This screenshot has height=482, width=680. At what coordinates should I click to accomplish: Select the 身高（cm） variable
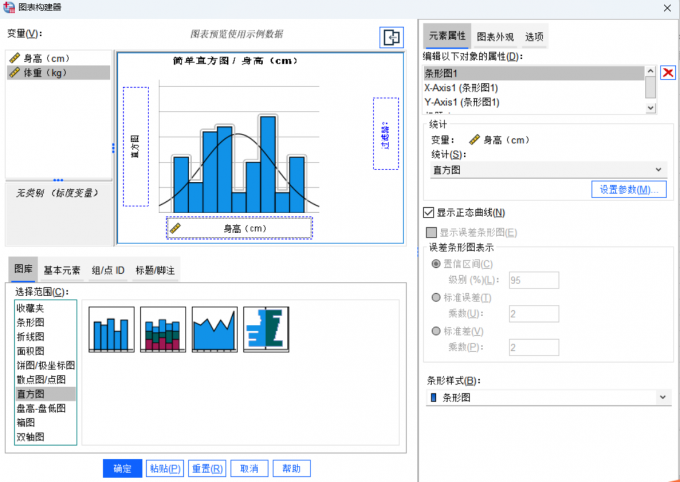coord(58,58)
